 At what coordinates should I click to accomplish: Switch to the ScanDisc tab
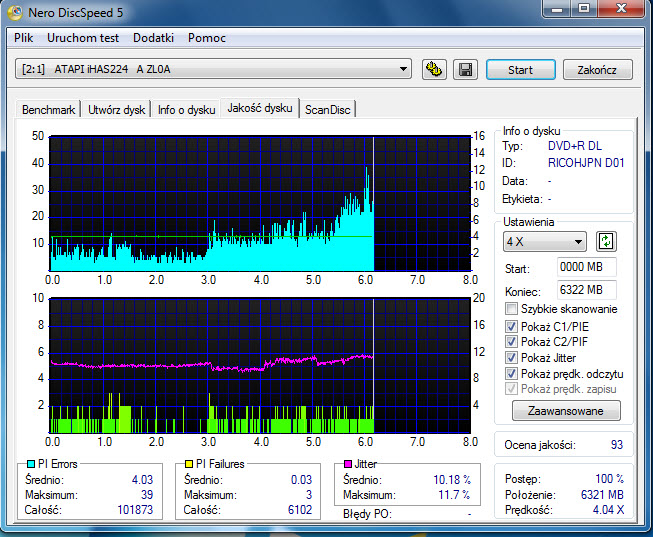327,110
